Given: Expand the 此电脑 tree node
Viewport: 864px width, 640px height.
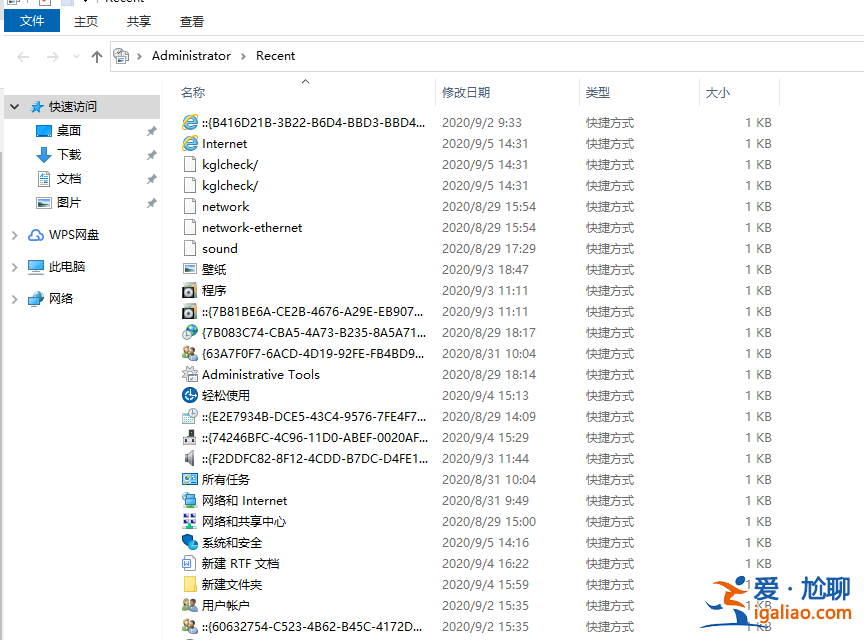Looking at the screenshot, I should 14,266.
